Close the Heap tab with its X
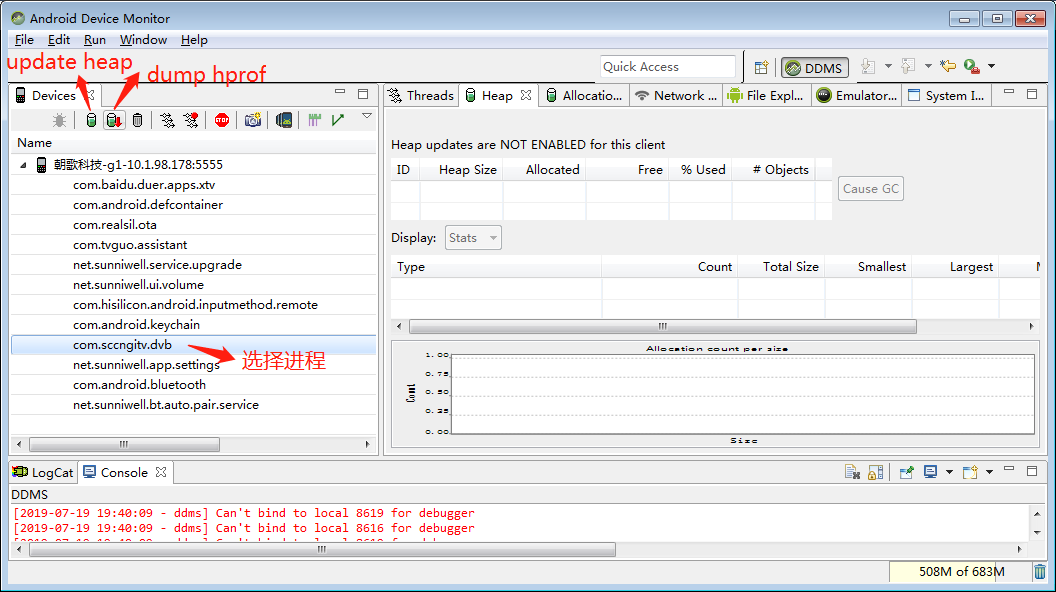1056x592 pixels. coord(526,95)
